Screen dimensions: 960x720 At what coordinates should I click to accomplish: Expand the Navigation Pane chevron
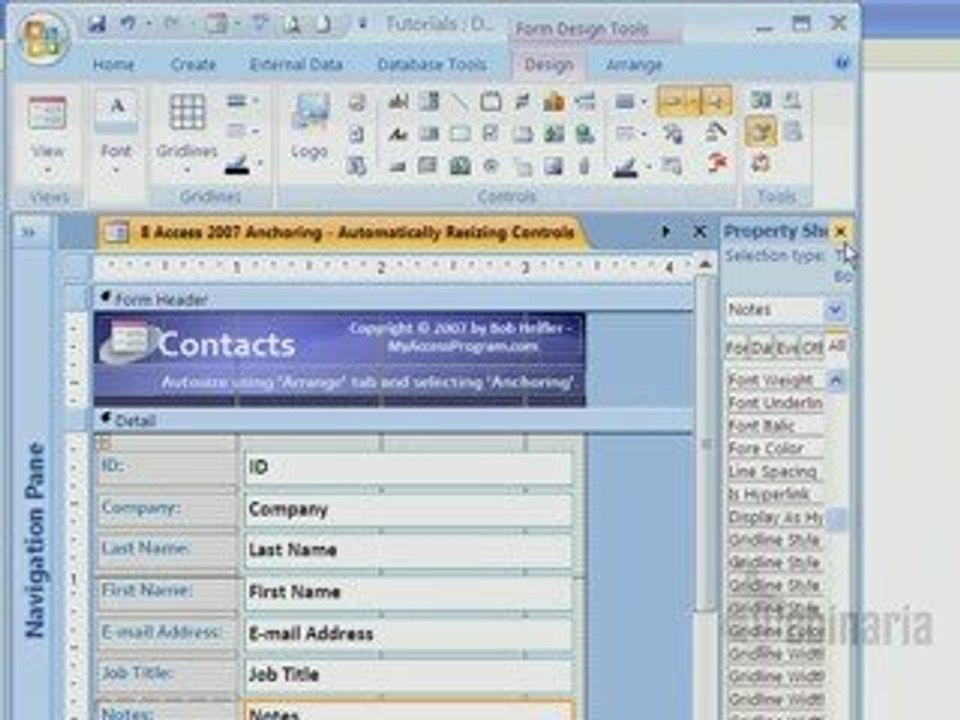tap(29, 232)
